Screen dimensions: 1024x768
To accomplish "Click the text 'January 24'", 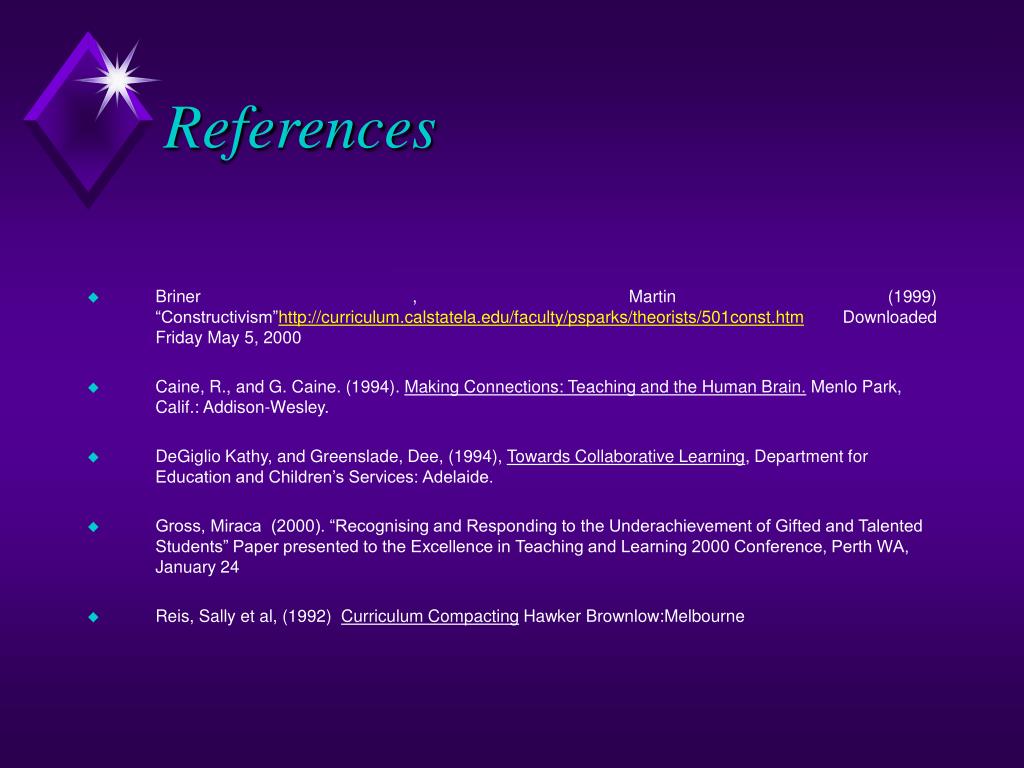I will click(x=197, y=567).
